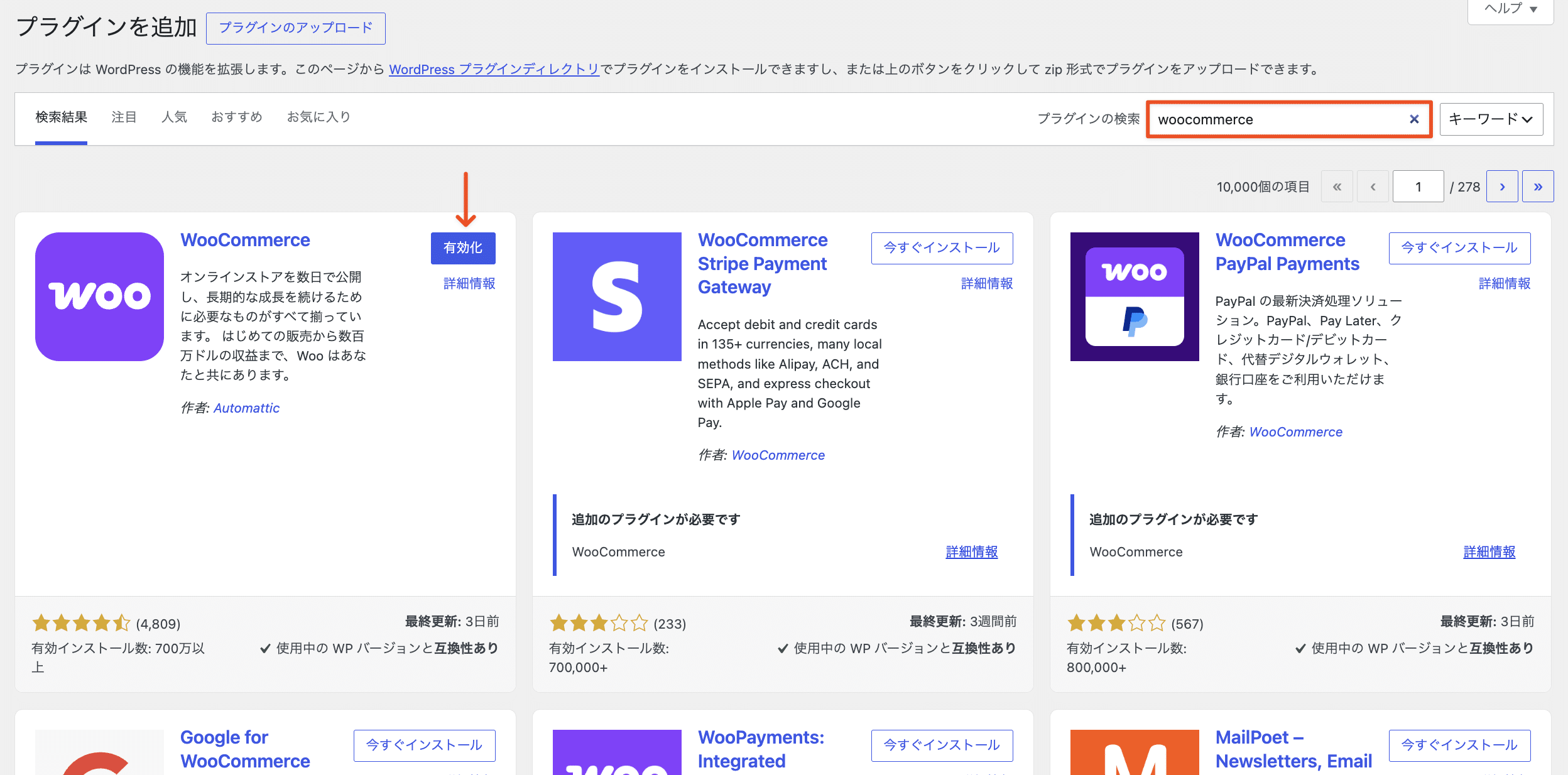This screenshot has width=1568, height=775.
Task: Click the Google for WooCommerce logo
Action: 99,752
